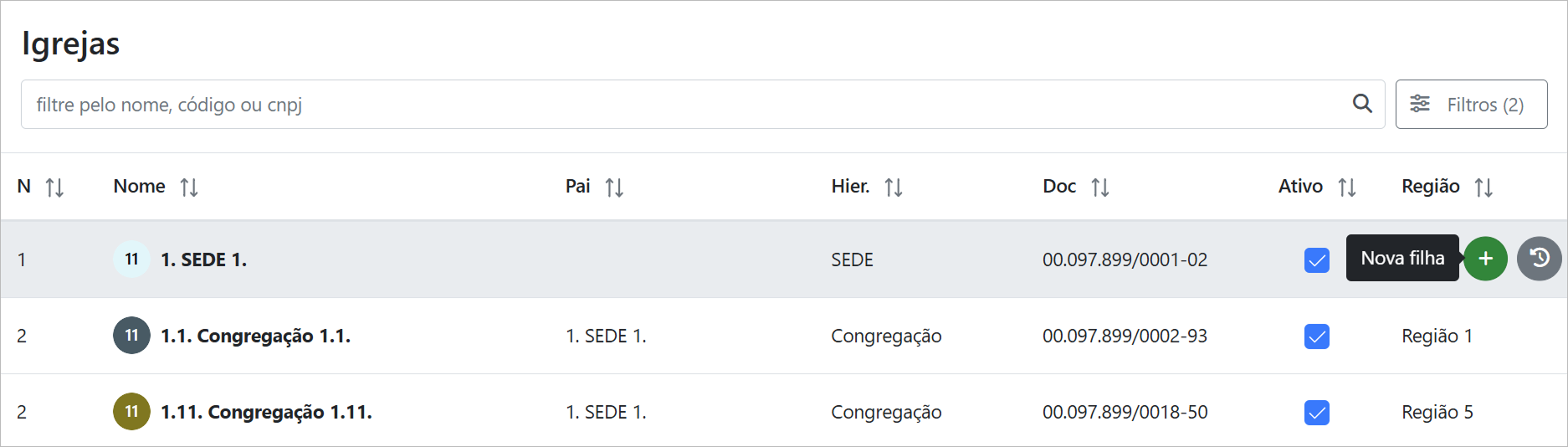Sort by Ativo column arrows
Viewport: 1568px width, 447px height.
click(1346, 188)
